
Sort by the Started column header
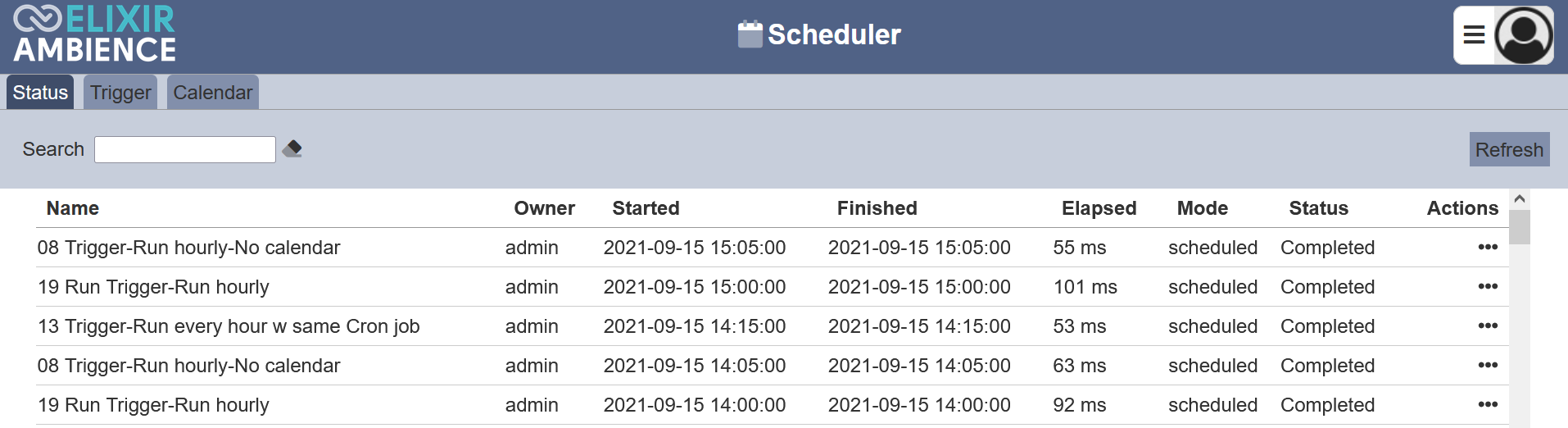click(646, 208)
